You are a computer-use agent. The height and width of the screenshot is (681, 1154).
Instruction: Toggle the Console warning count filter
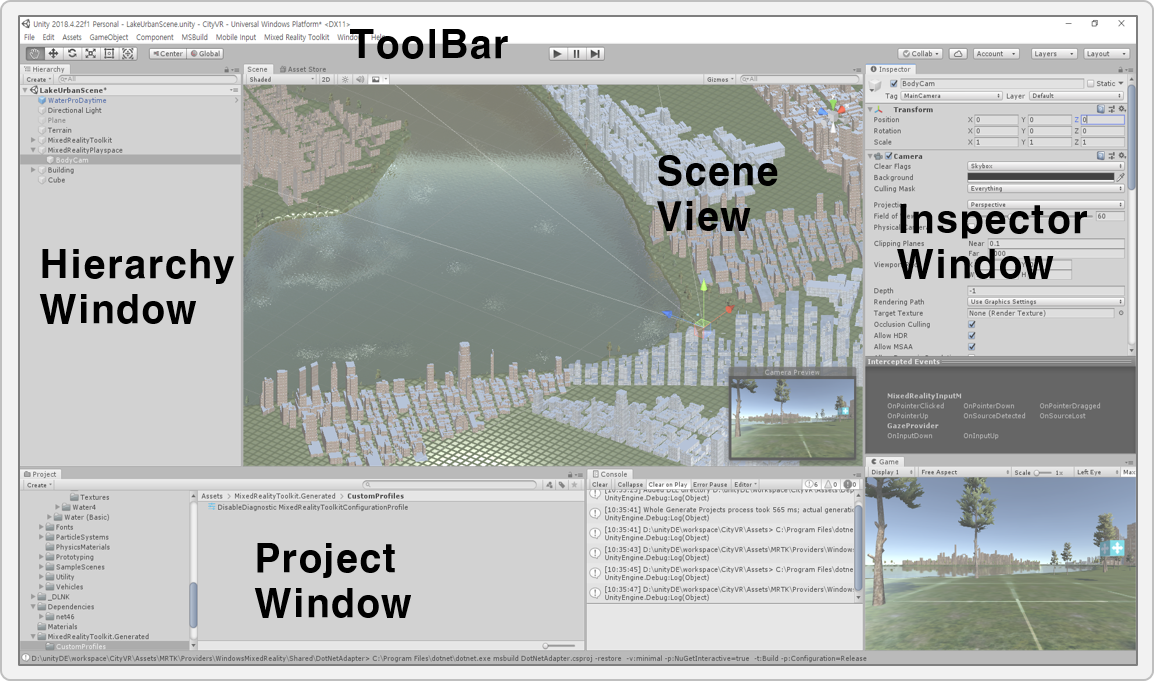[x=832, y=484]
